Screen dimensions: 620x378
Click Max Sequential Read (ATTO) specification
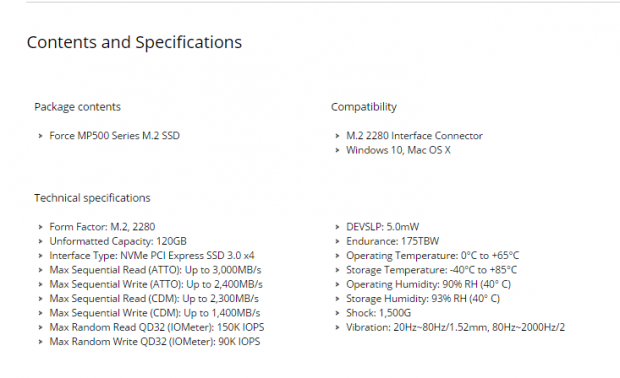(155, 270)
